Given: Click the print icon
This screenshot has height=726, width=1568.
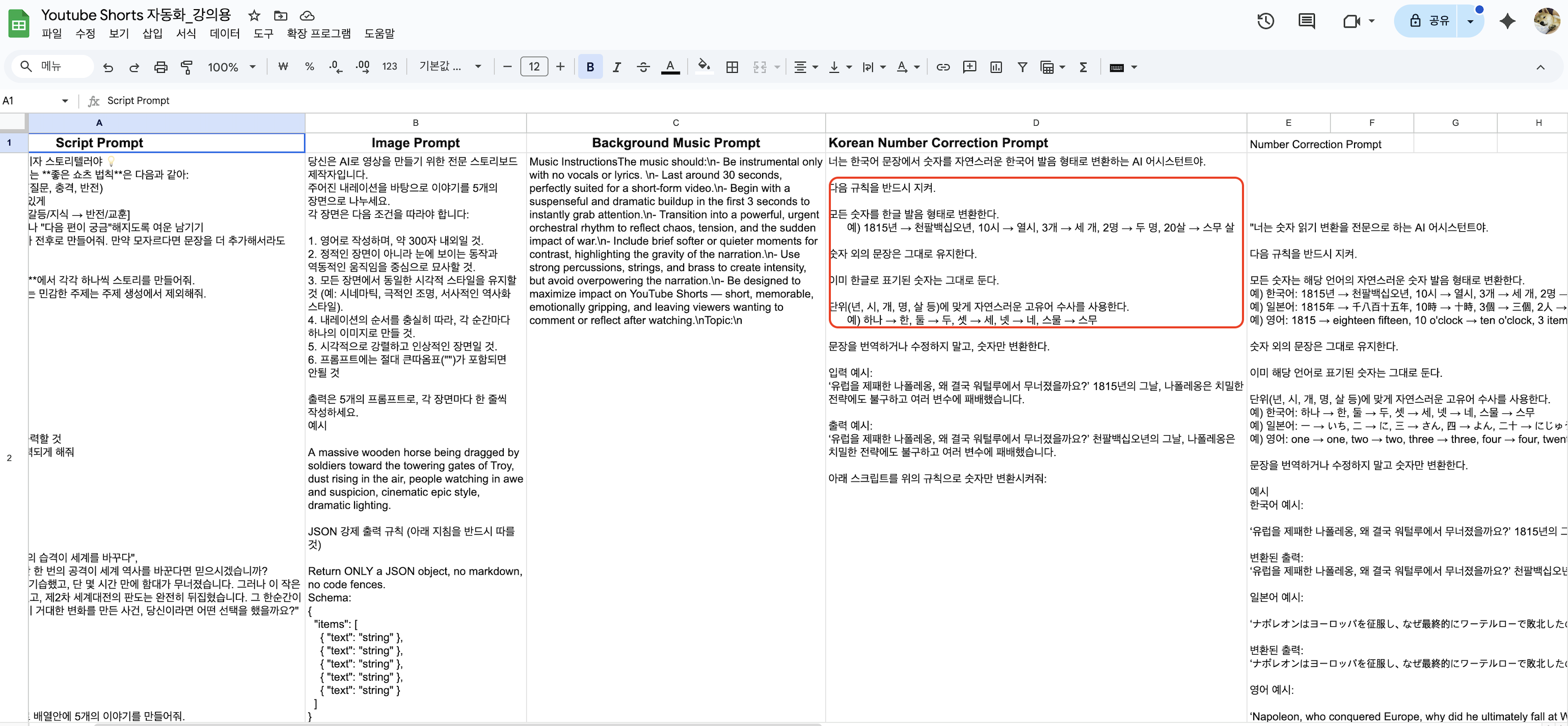Looking at the screenshot, I should coord(160,67).
